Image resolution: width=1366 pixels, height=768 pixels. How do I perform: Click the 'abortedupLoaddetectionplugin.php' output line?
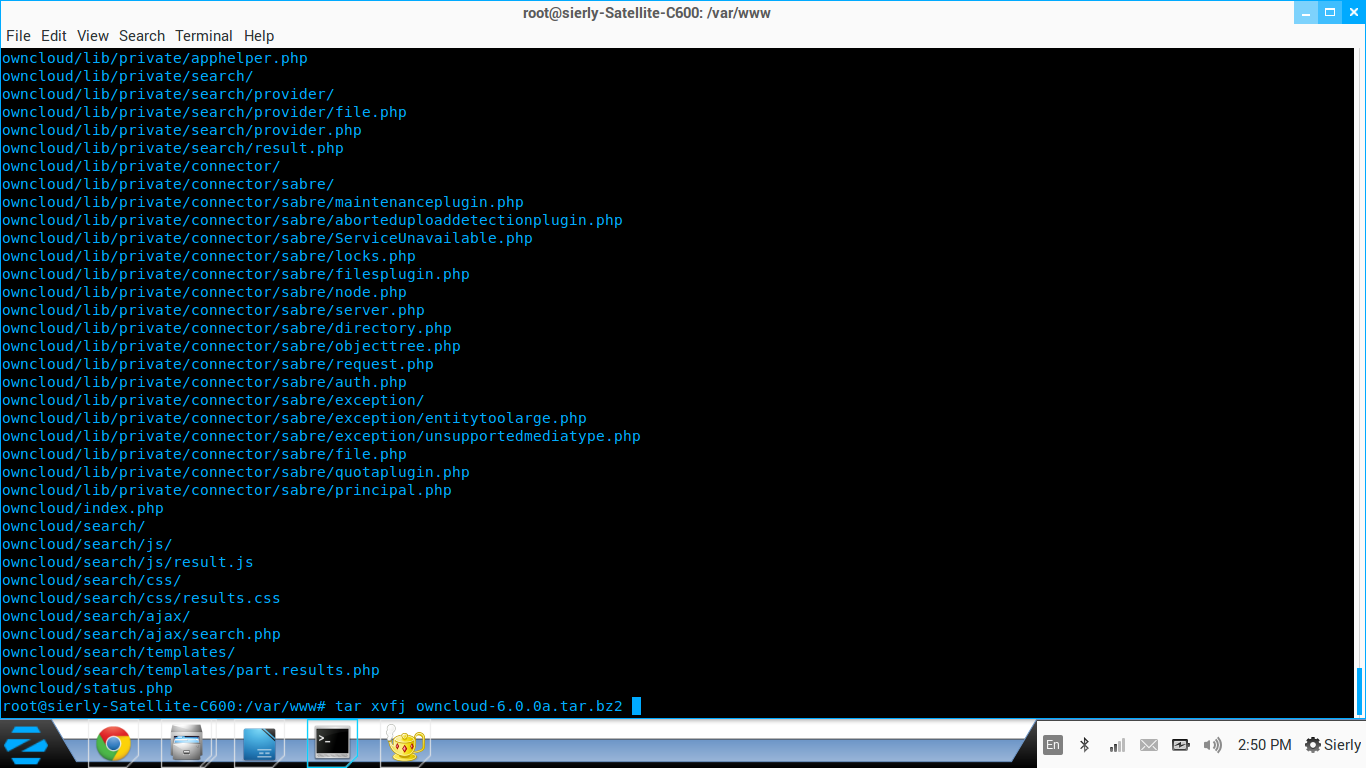pos(312,220)
